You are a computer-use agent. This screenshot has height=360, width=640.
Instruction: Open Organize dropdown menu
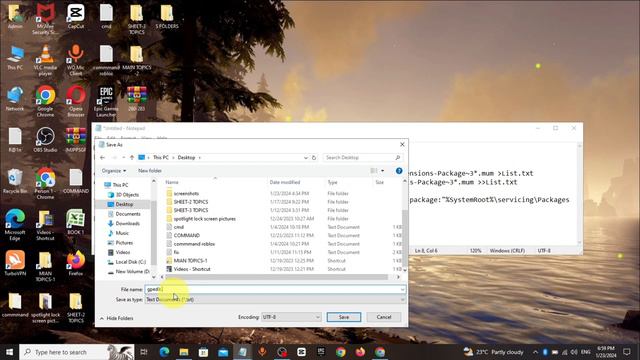click(x=114, y=171)
